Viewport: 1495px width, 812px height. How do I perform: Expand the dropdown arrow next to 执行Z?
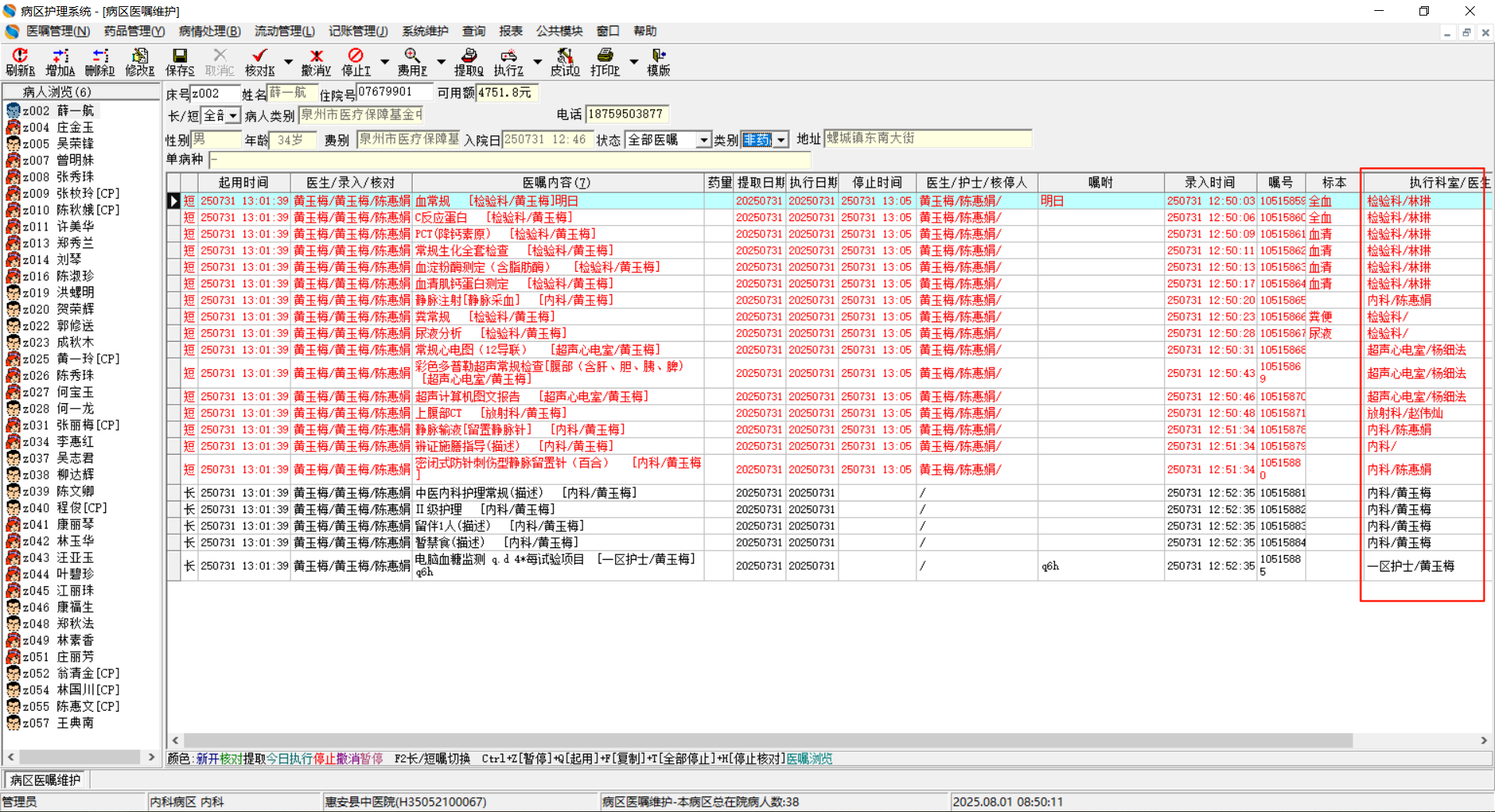click(x=537, y=62)
